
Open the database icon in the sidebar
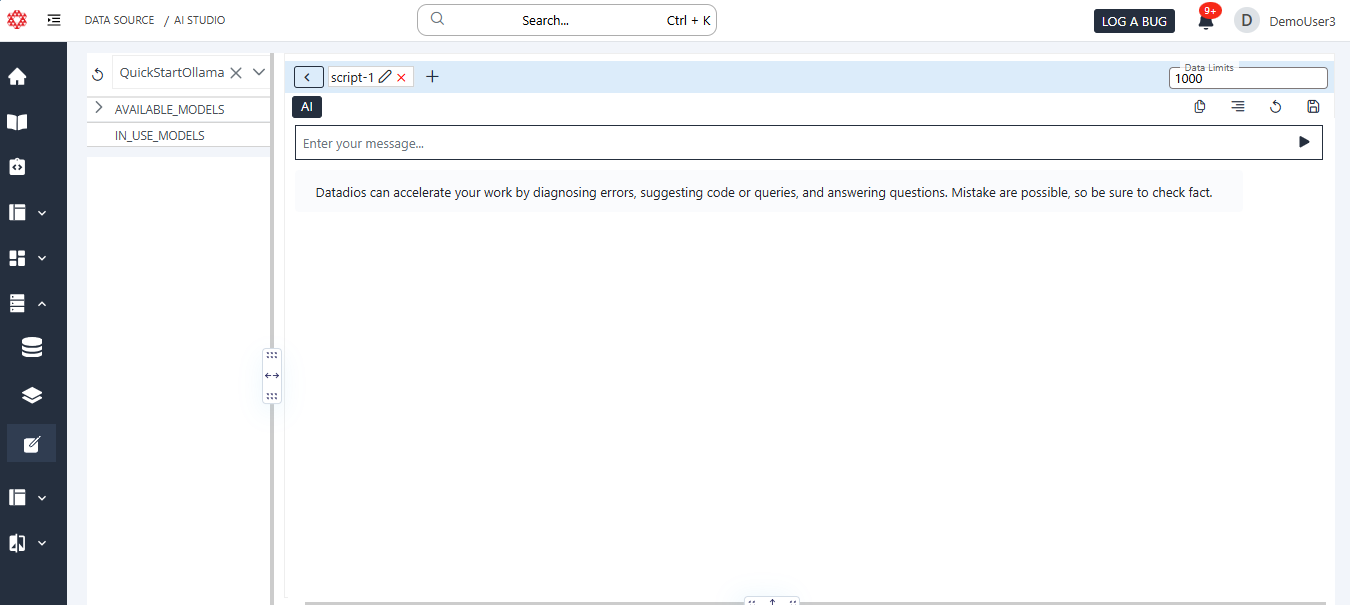pyautogui.click(x=32, y=348)
